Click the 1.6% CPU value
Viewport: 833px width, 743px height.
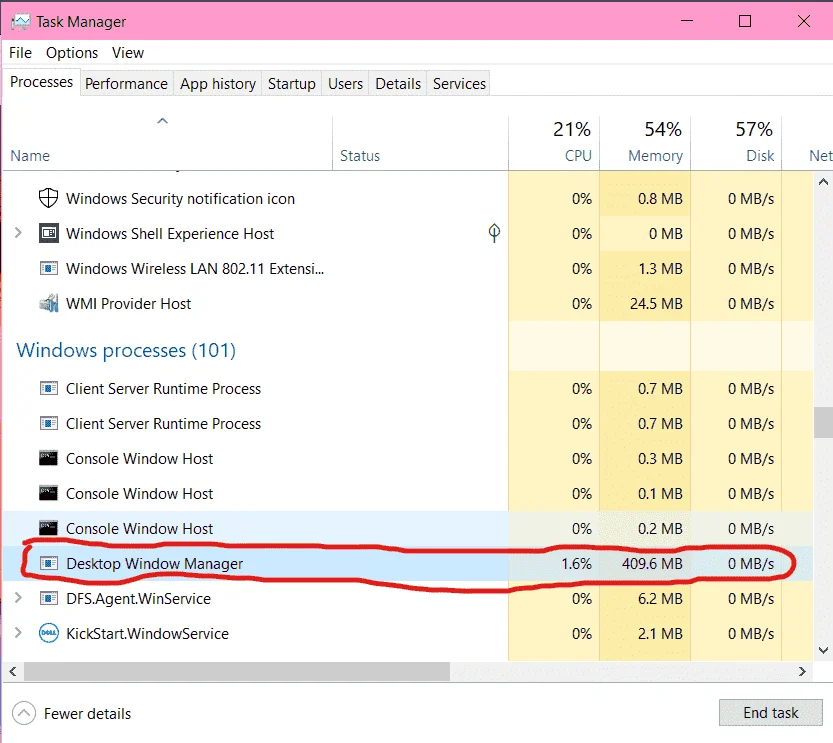pyautogui.click(x=576, y=563)
